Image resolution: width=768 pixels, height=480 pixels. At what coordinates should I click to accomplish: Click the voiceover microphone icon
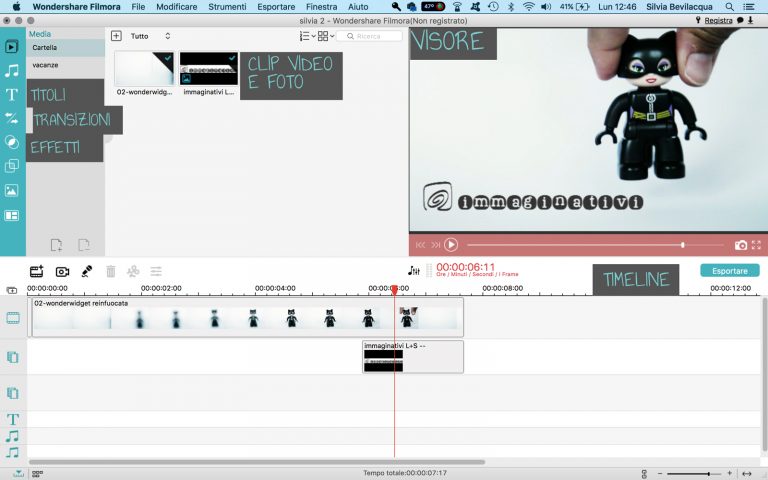click(87, 271)
